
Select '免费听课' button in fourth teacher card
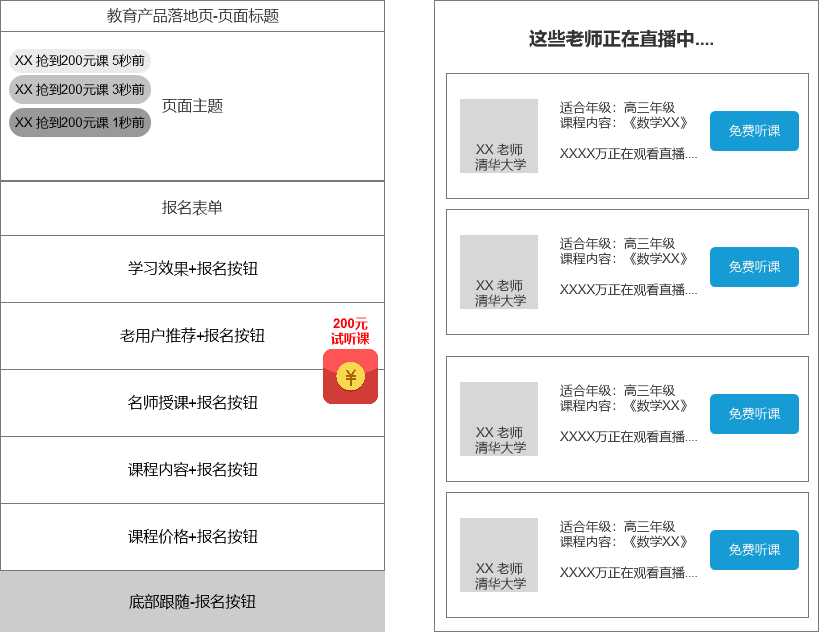click(754, 550)
